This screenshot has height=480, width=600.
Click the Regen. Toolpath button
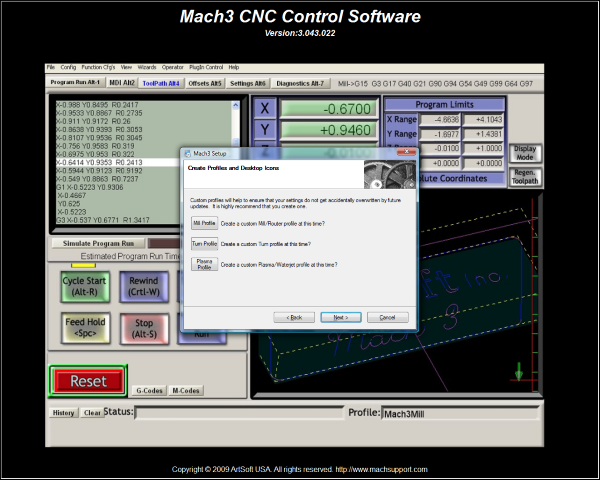click(x=524, y=178)
